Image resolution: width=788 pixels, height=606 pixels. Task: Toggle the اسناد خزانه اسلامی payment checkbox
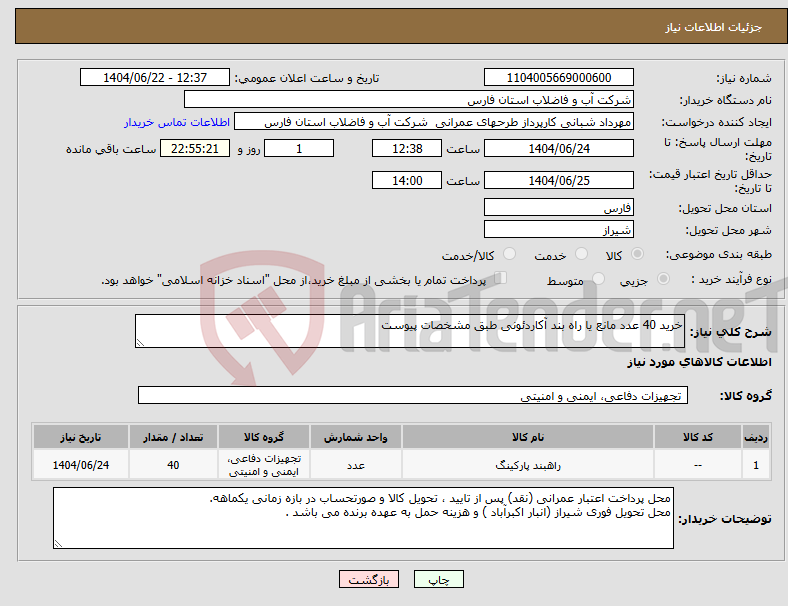pyautogui.click(x=501, y=278)
